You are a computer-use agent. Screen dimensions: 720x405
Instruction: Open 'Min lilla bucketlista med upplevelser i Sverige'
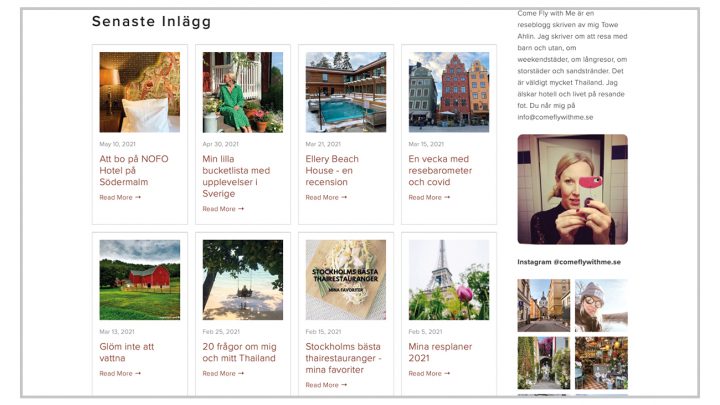[236, 176]
